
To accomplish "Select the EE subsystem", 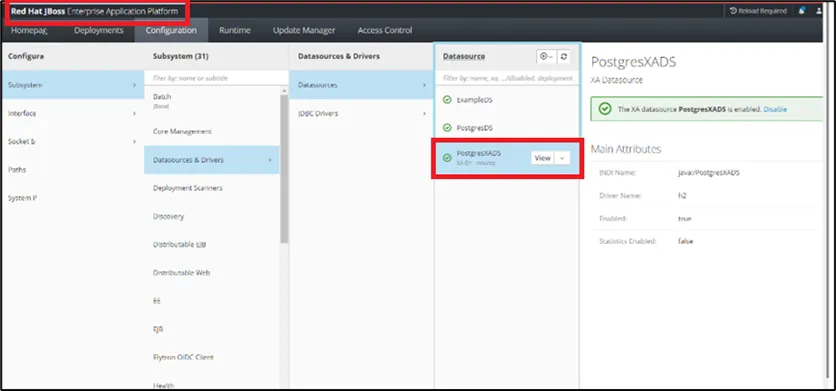I will 212,301.
